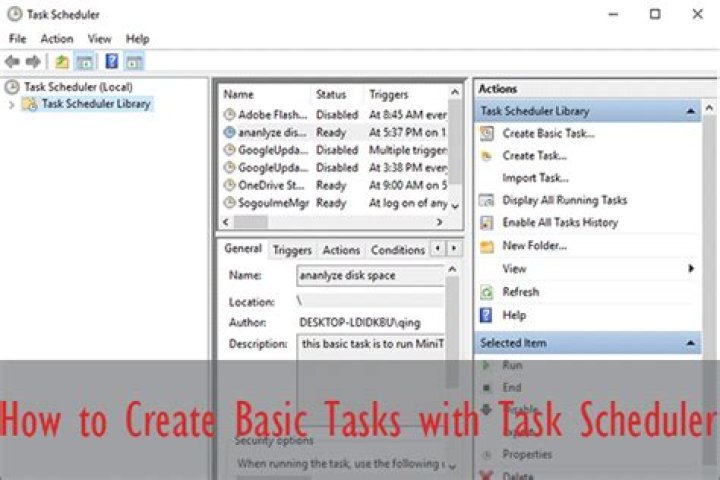The height and width of the screenshot is (480, 720).
Task: Click Refresh in the Actions pane
Action: (521, 292)
